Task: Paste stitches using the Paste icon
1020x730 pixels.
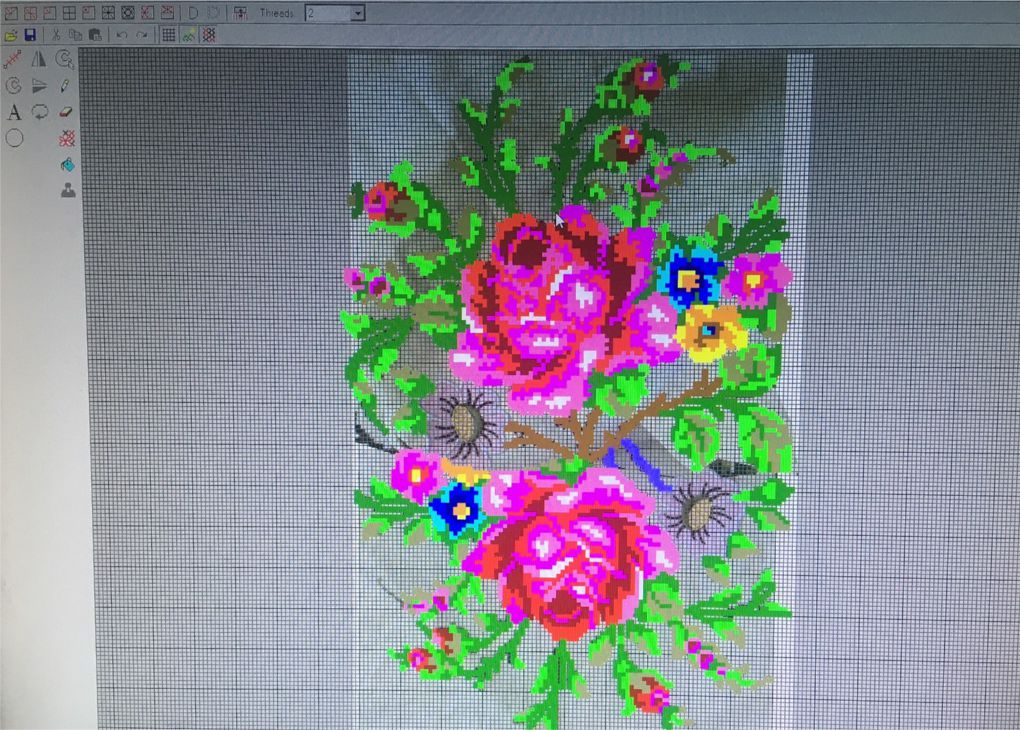Action: click(x=94, y=33)
